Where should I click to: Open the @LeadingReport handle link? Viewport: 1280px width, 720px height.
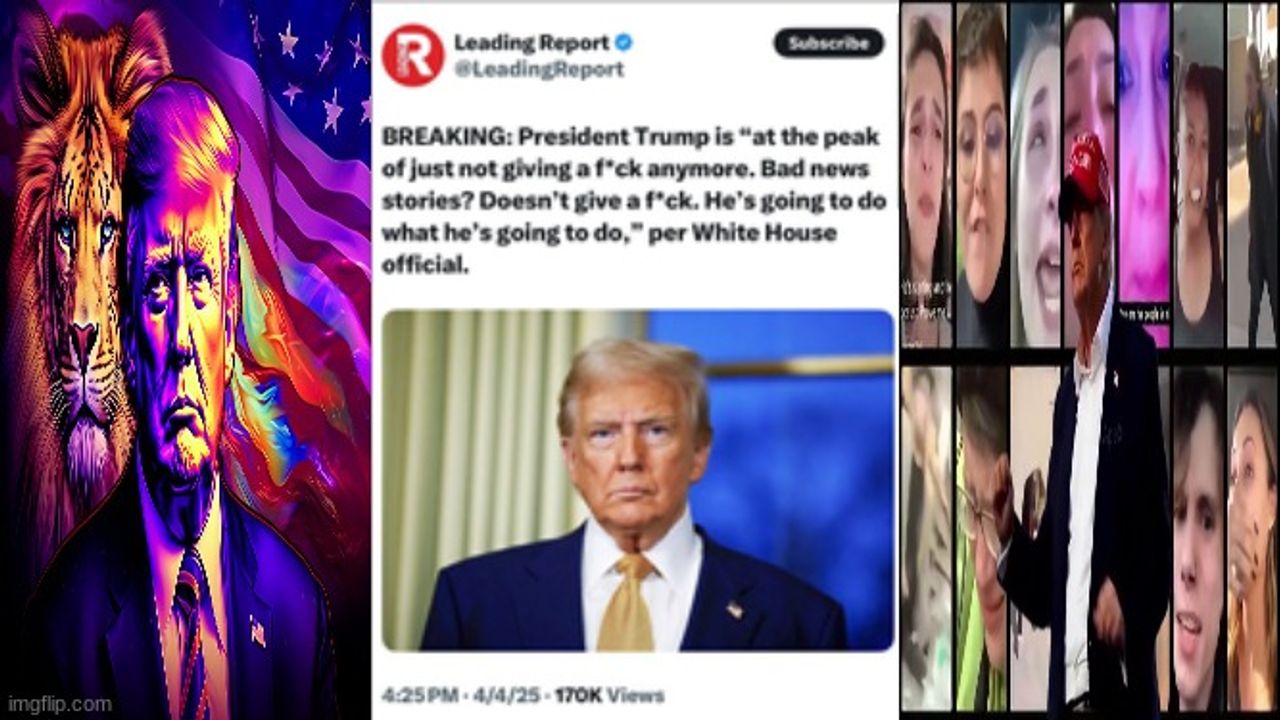click(x=539, y=69)
